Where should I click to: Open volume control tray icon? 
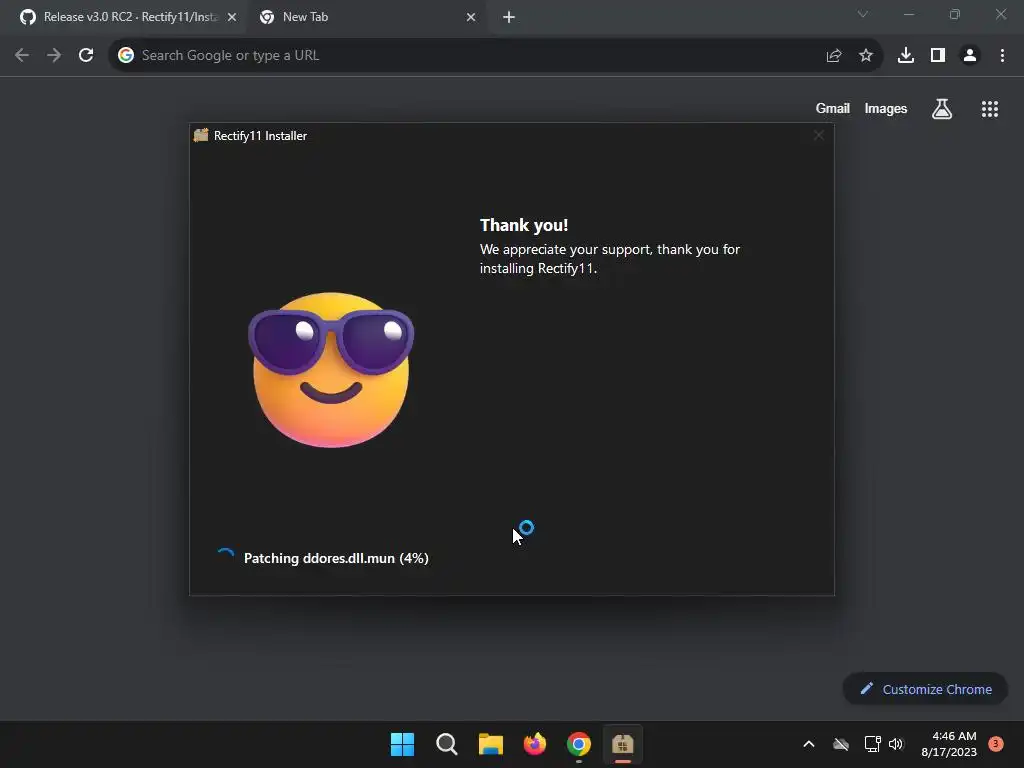click(x=896, y=744)
